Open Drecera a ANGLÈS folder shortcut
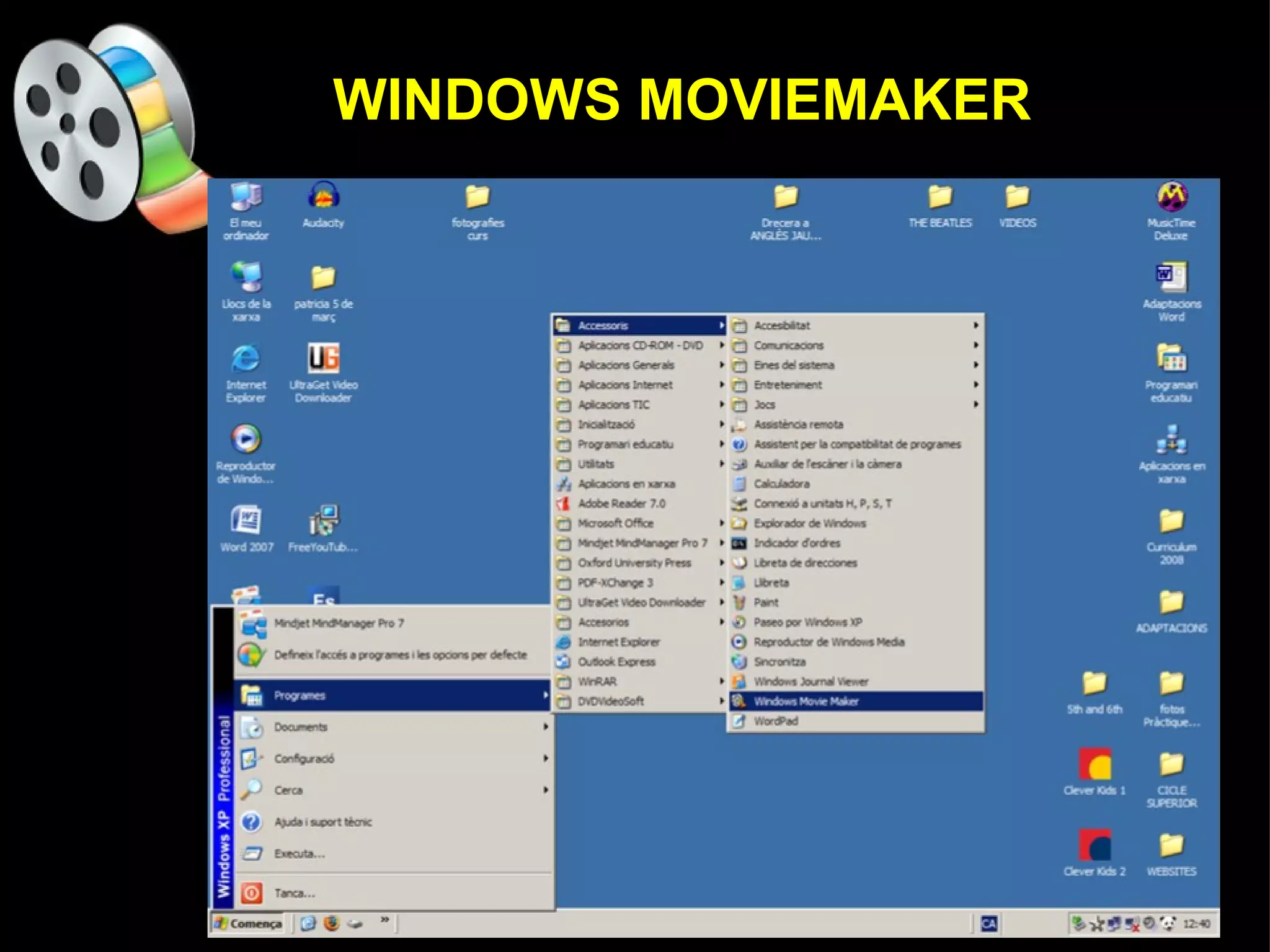1270x952 pixels. 786,211
